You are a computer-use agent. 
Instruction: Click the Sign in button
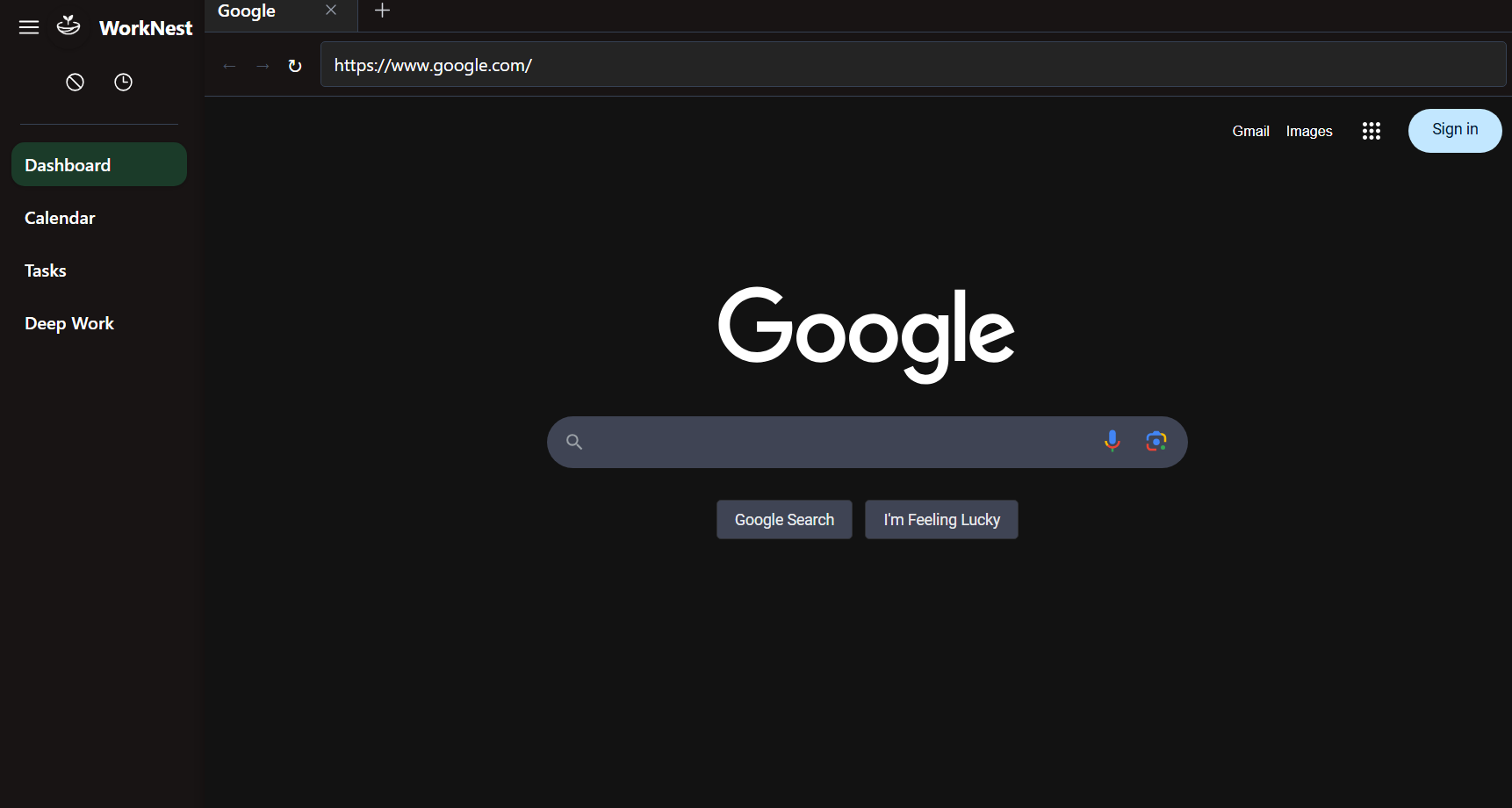click(x=1455, y=130)
